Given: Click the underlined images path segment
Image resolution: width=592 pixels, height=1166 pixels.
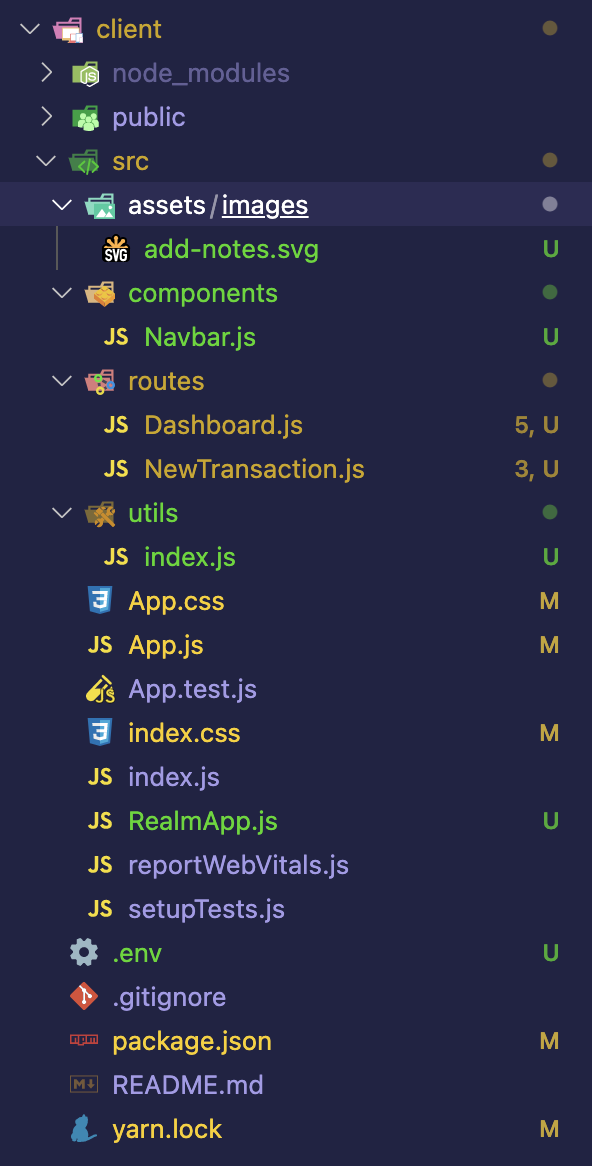Looking at the screenshot, I should (265, 206).
